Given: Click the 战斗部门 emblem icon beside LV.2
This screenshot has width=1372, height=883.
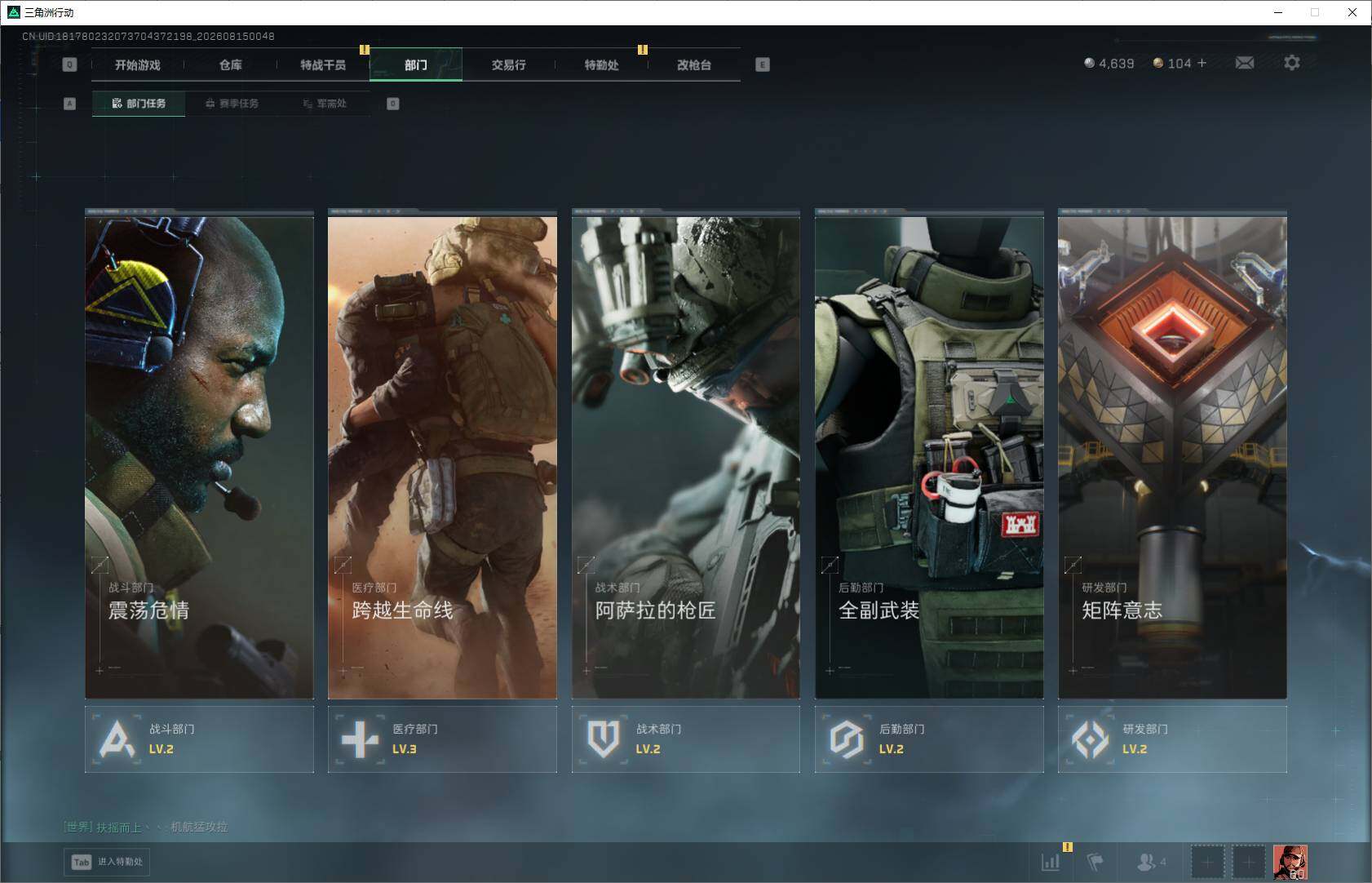Looking at the screenshot, I should (x=117, y=739).
